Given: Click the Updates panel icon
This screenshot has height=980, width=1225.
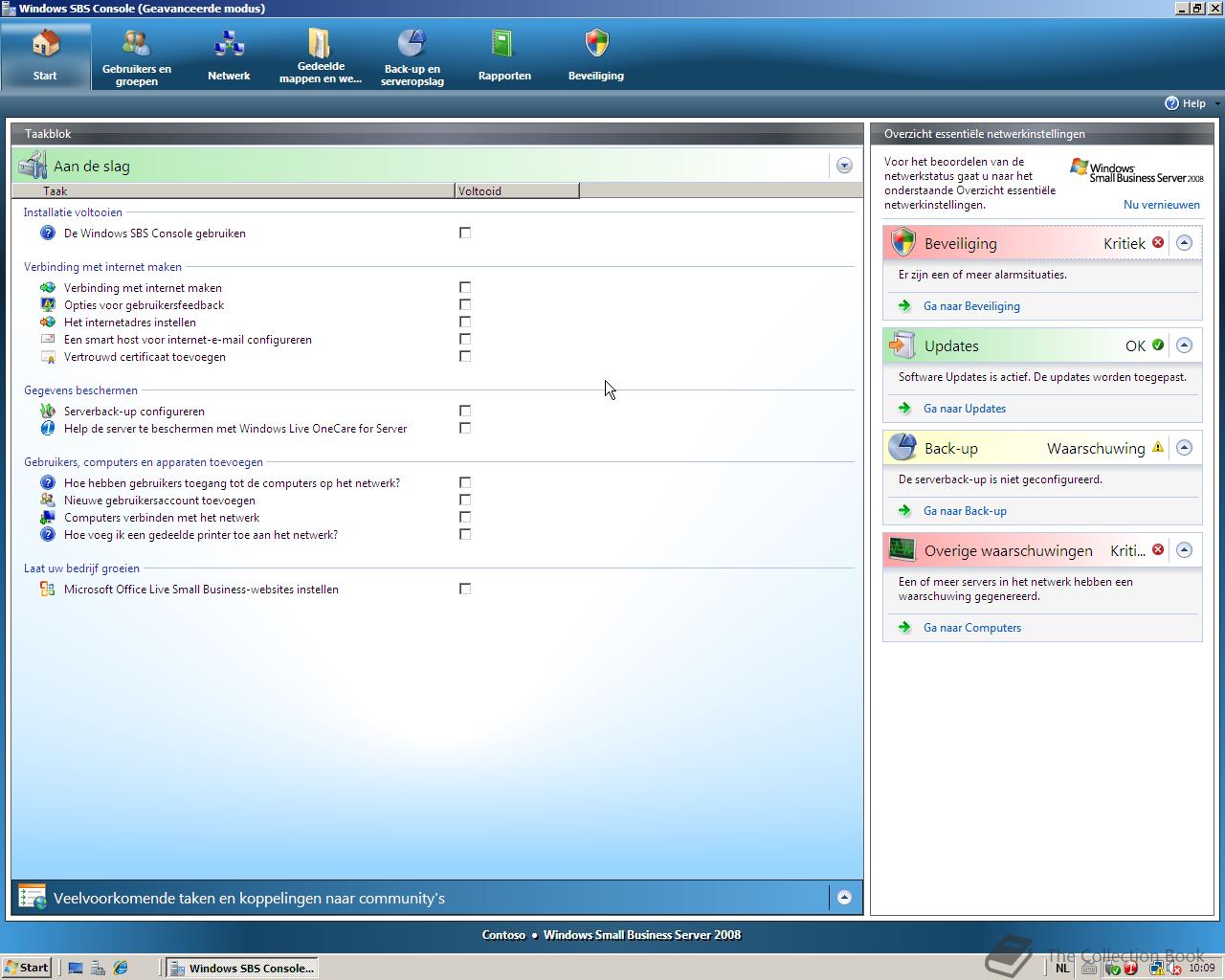Looking at the screenshot, I should 902,345.
